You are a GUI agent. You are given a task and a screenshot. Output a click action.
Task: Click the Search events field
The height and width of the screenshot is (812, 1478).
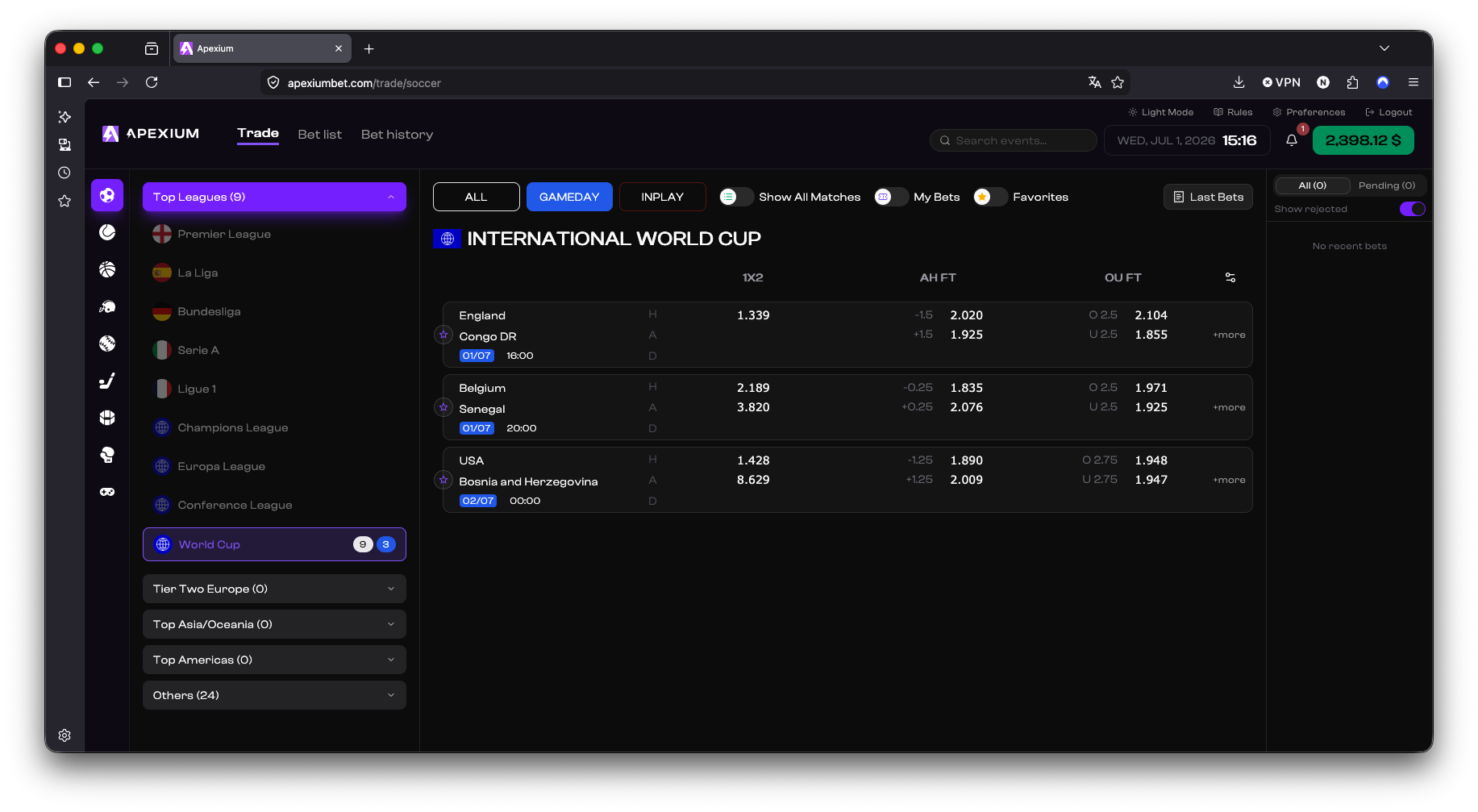(1014, 140)
